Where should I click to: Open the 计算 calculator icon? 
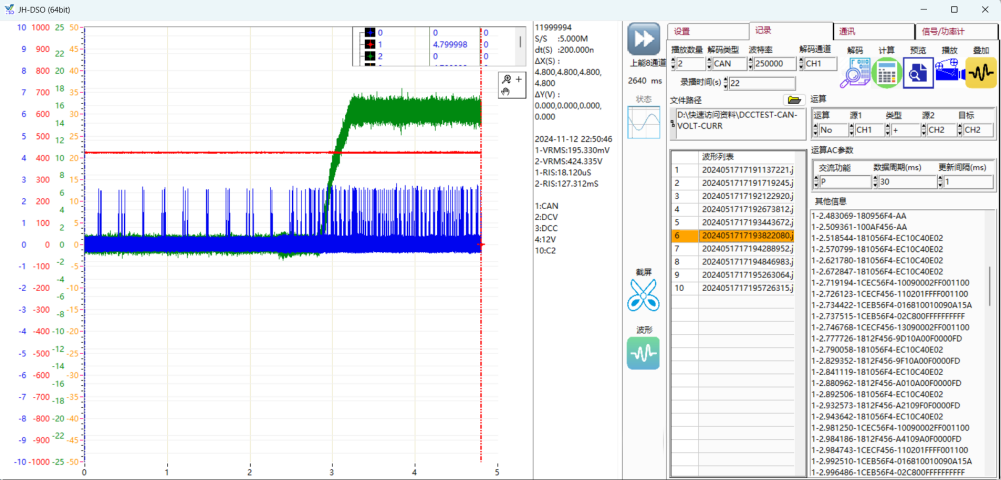point(887,73)
